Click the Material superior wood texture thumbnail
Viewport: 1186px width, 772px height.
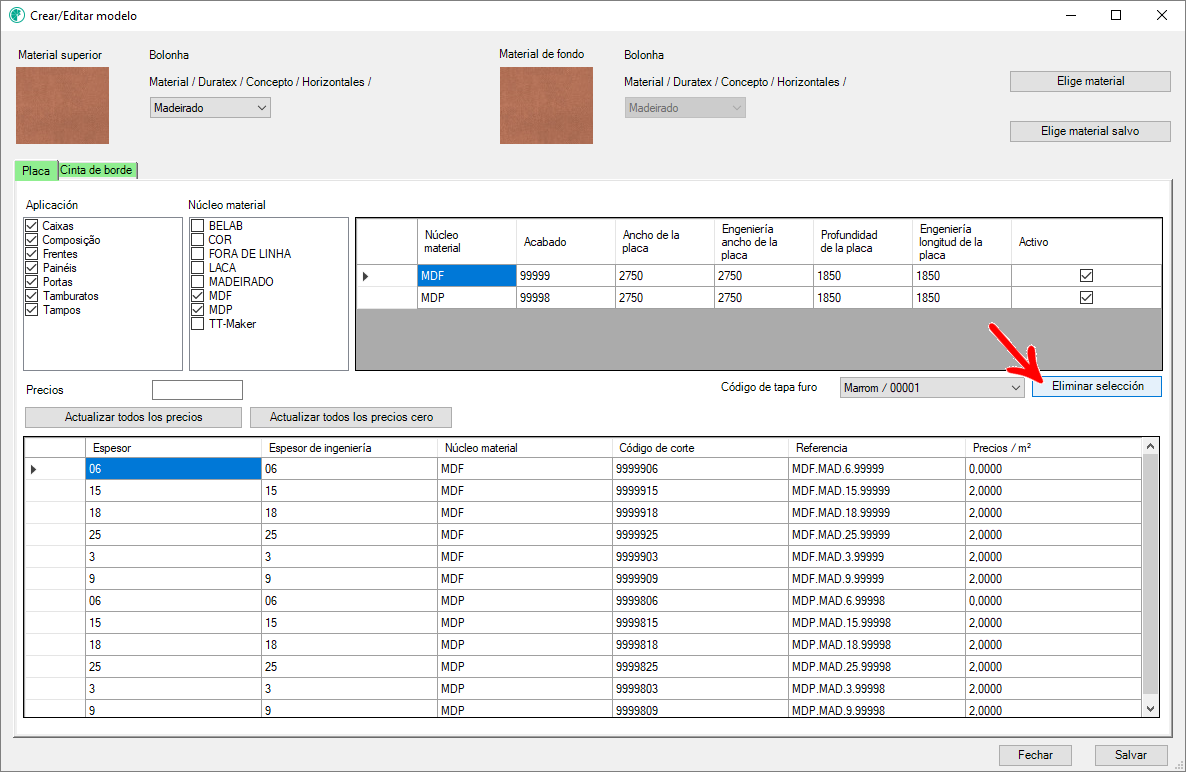62,105
